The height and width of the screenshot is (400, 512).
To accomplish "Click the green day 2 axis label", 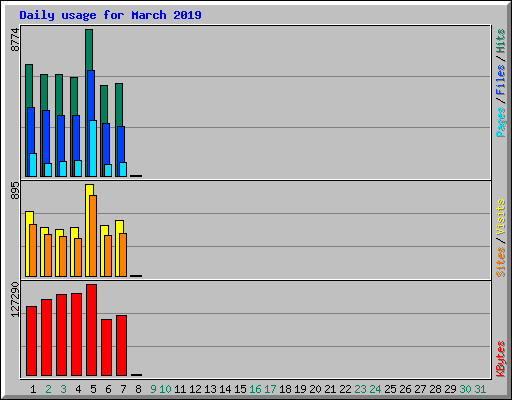I will click(48, 389).
